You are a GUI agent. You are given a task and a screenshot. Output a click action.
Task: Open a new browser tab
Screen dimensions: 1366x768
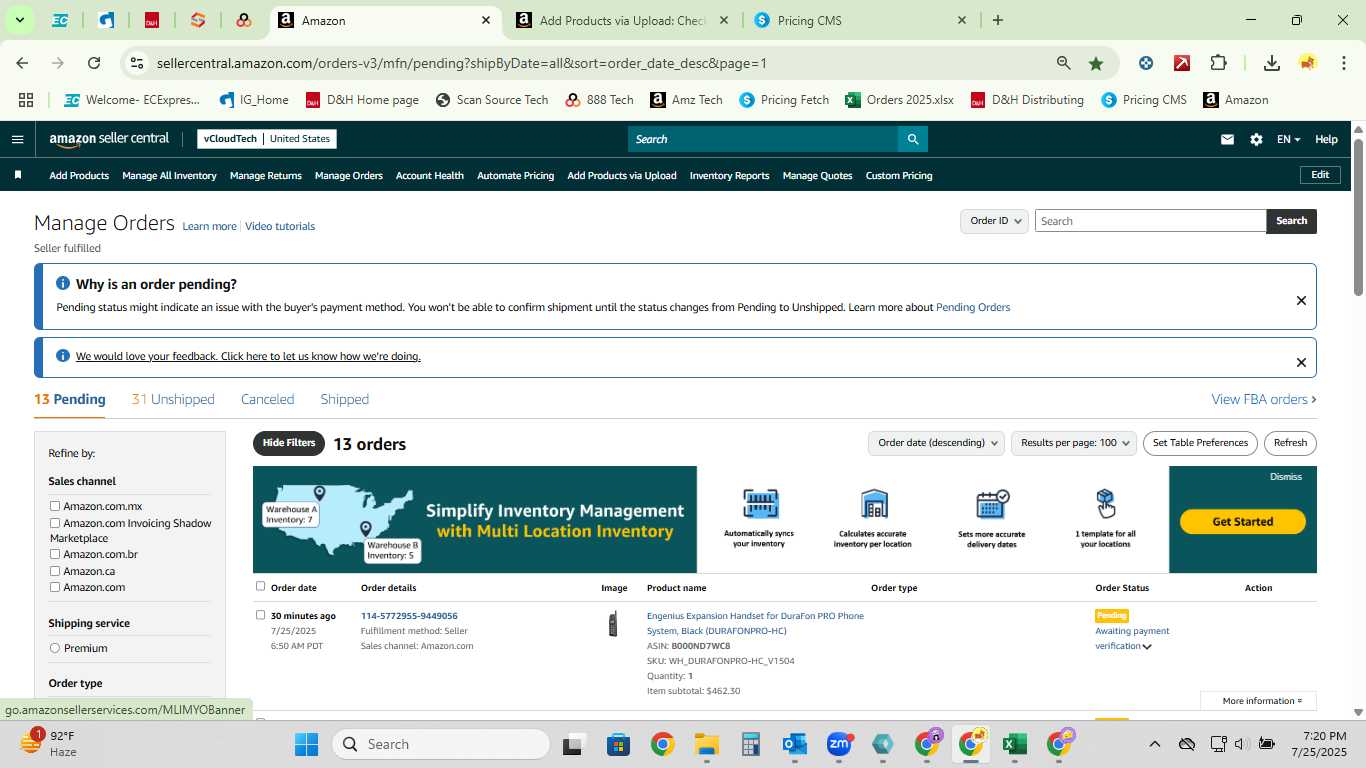click(997, 20)
